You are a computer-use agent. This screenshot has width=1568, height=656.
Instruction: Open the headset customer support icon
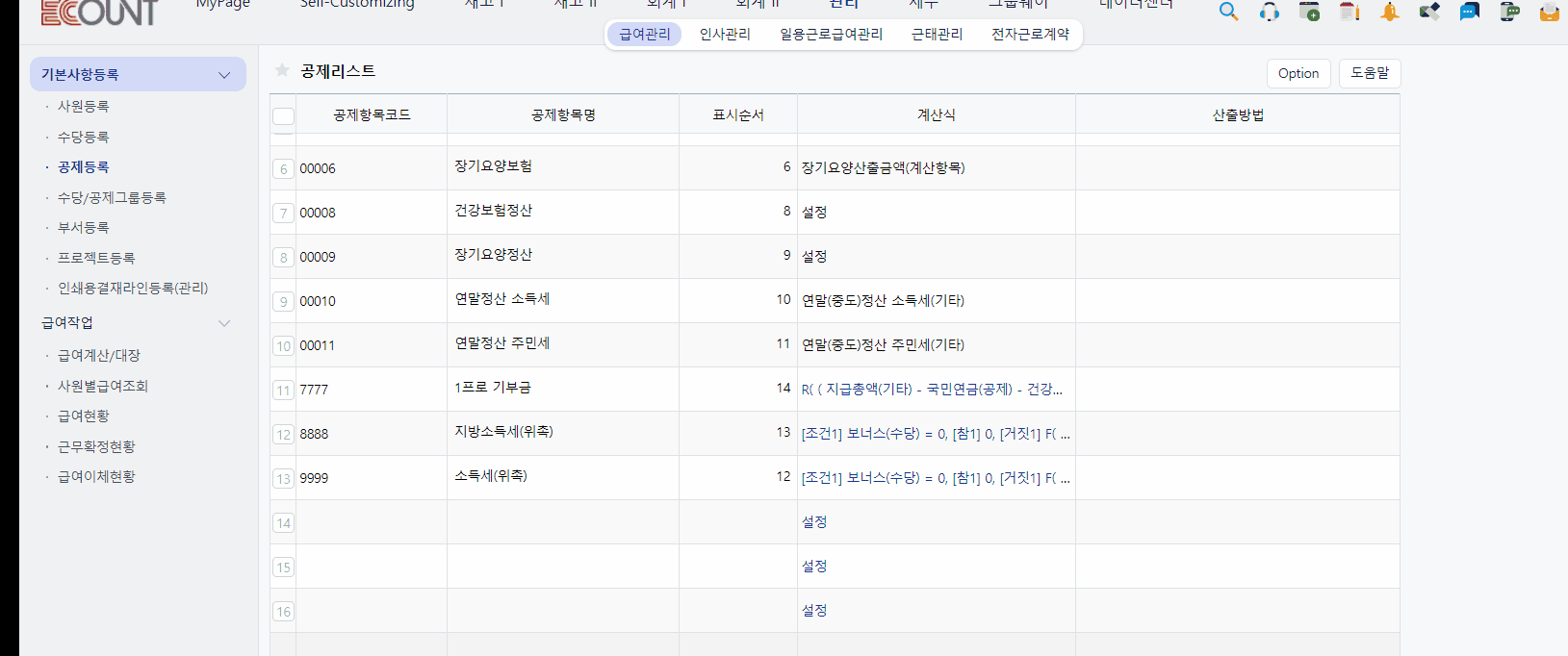(1270, 12)
